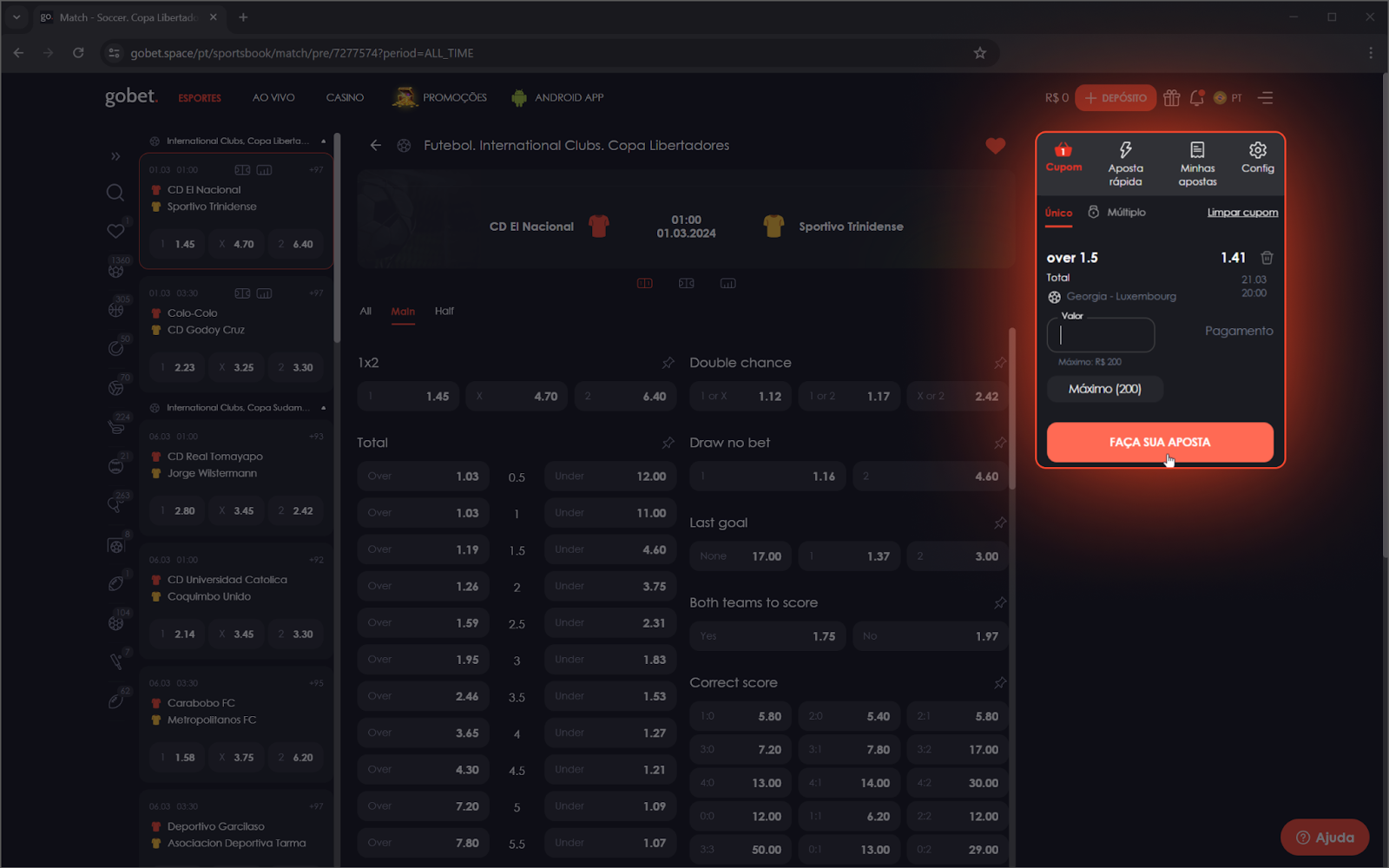Bookmark this page with the star icon
The height and width of the screenshot is (868, 1389).
980,53
